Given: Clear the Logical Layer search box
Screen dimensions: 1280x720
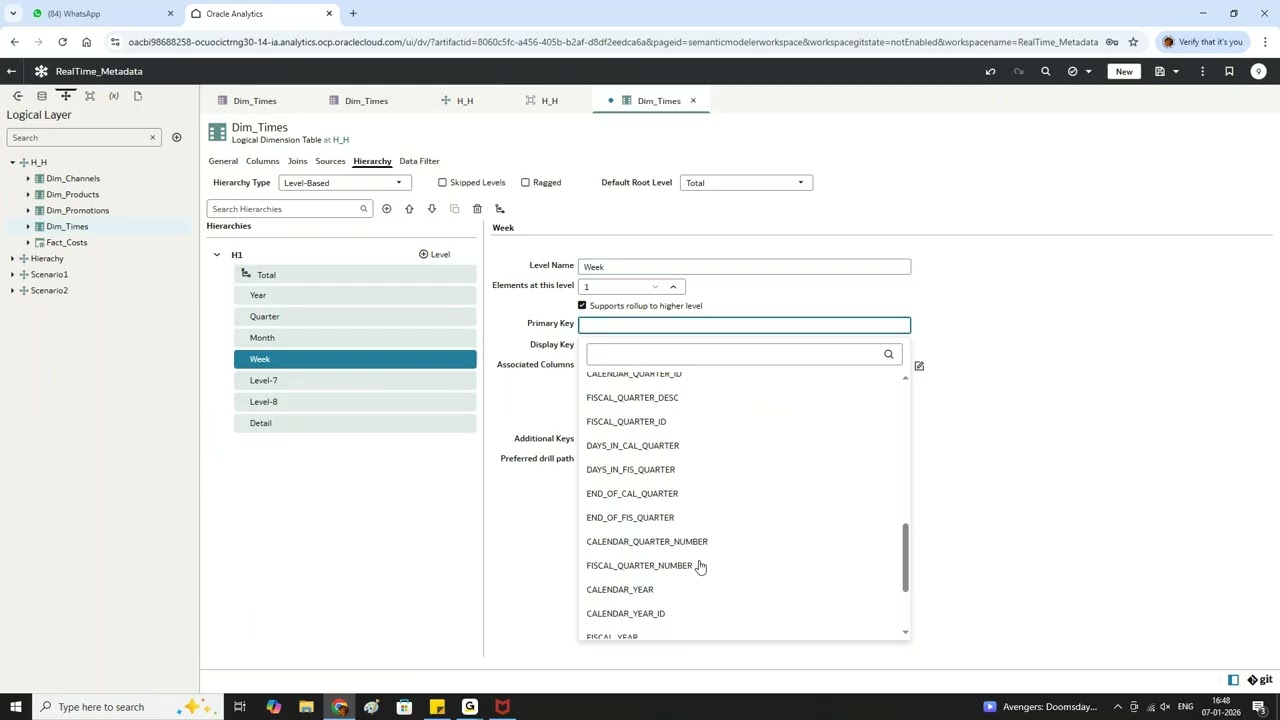Looking at the screenshot, I should [x=152, y=137].
